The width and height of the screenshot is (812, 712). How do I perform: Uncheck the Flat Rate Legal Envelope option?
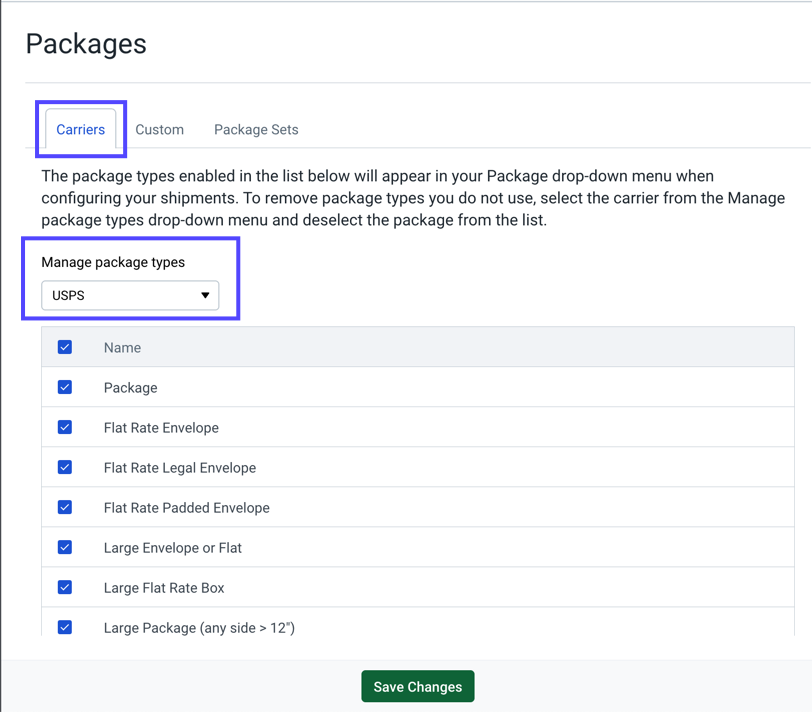pos(64,467)
